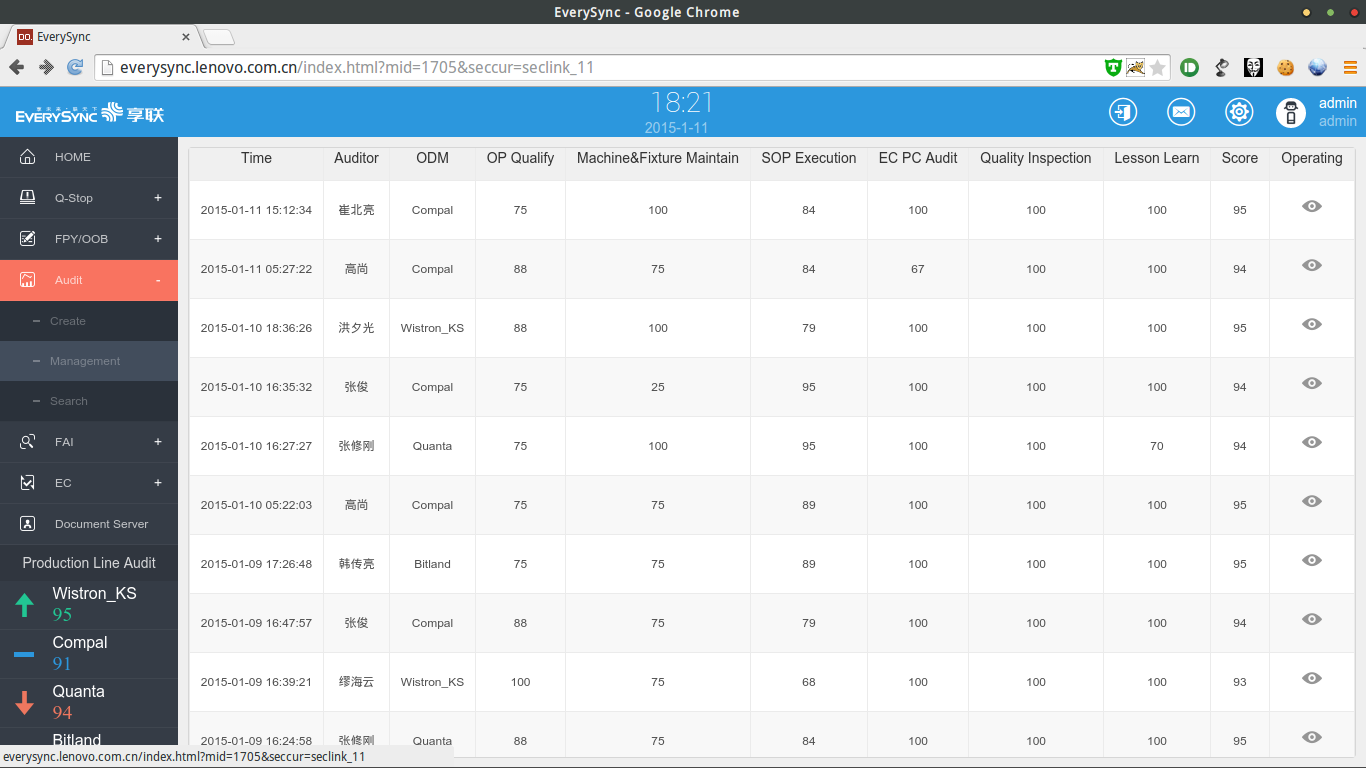Image resolution: width=1366 pixels, height=768 pixels.
Task: Open a new browser tab
Action: 219,37
